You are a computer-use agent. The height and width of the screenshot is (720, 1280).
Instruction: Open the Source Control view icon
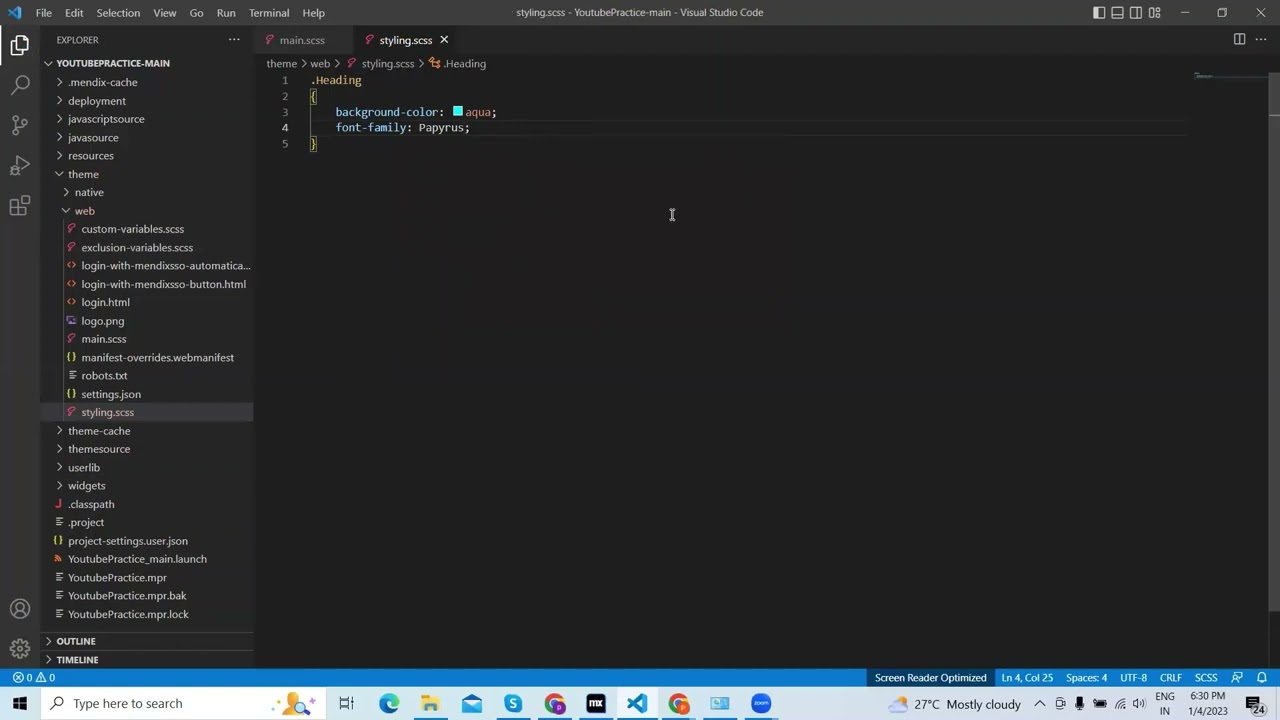tap(20, 125)
